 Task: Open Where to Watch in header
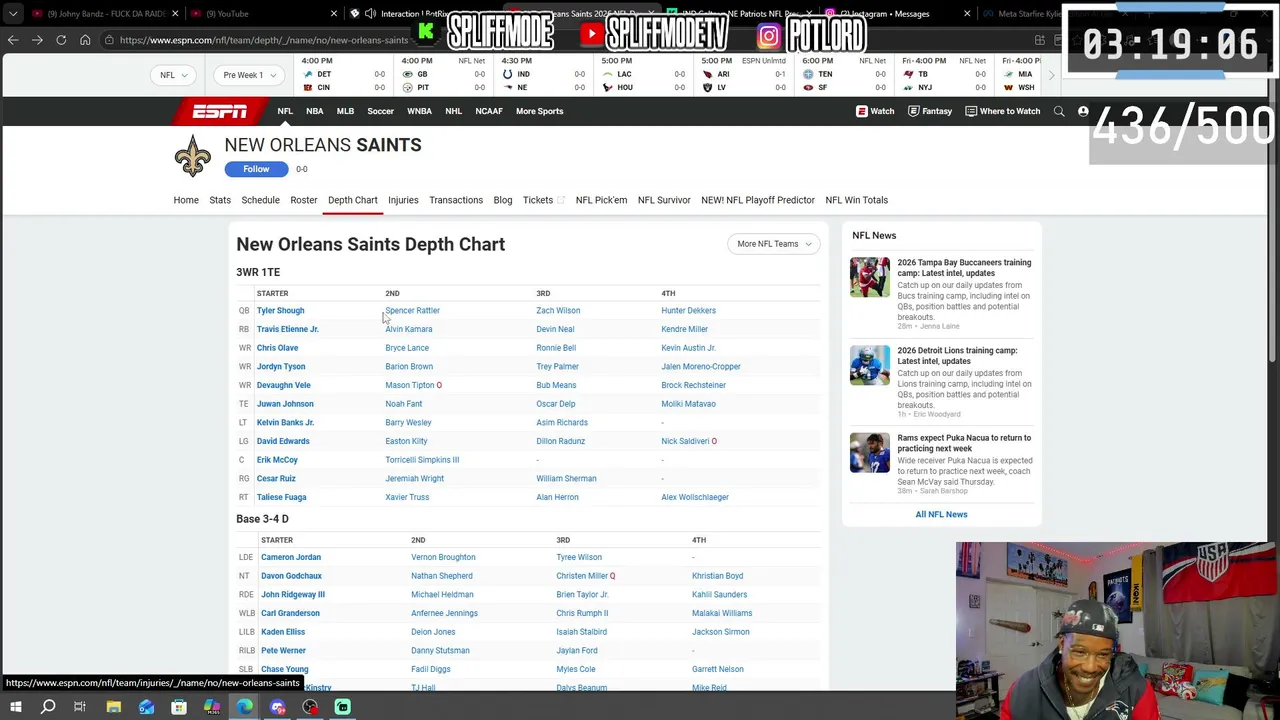tap(1002, 111)
